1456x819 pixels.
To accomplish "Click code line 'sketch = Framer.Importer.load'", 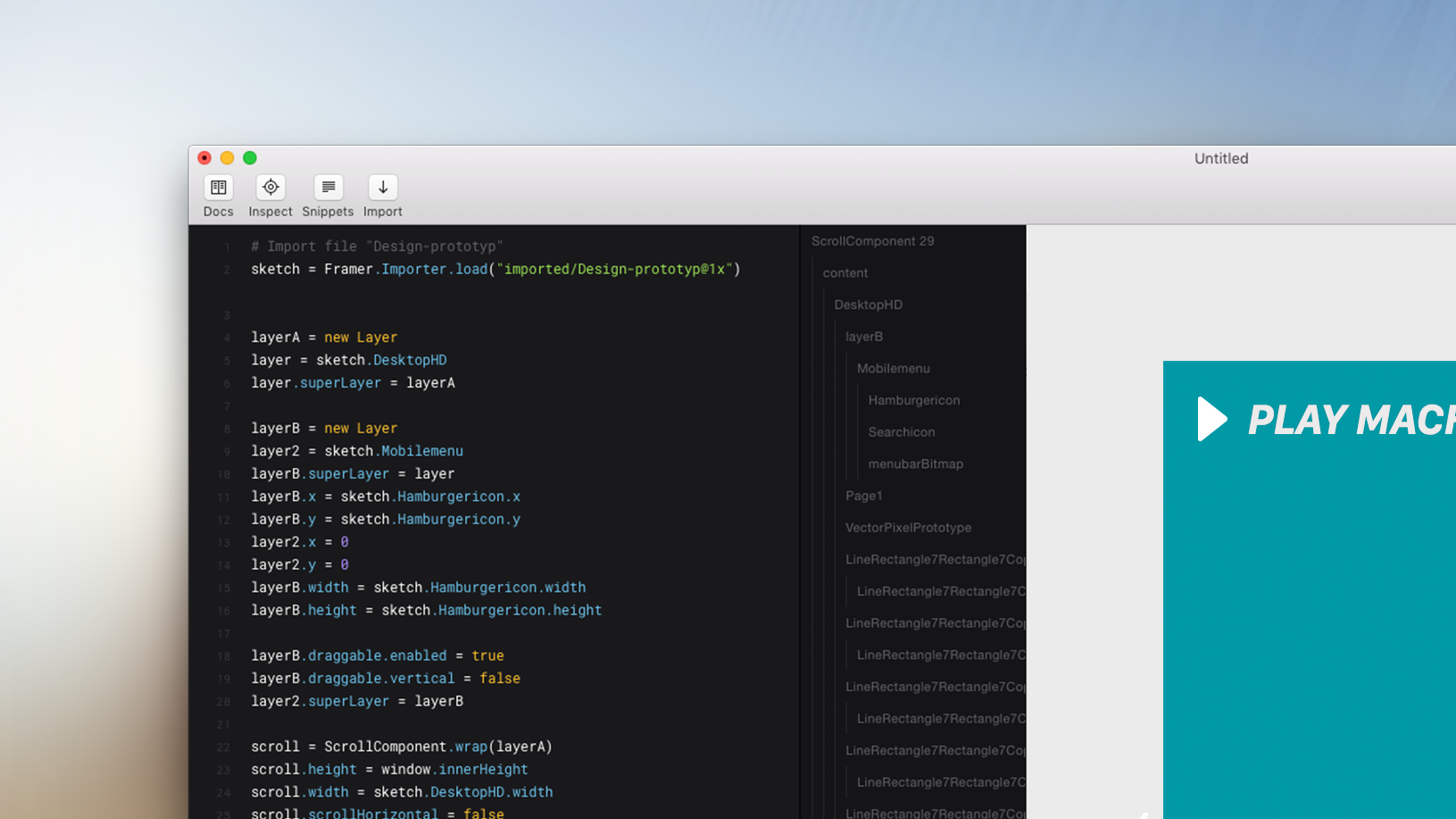I will click(x=495, y=269).
